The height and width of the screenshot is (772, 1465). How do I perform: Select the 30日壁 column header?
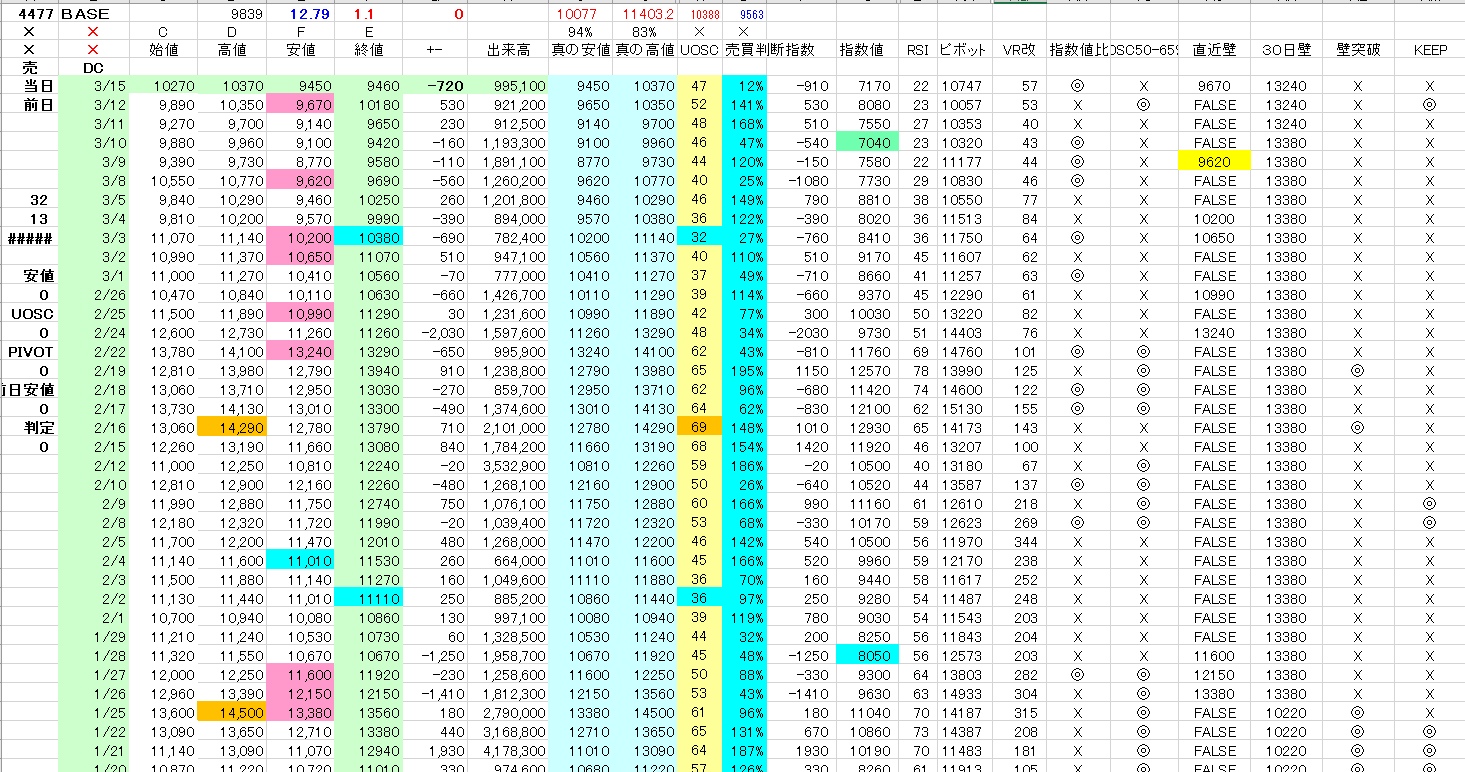coord(1285,49)
